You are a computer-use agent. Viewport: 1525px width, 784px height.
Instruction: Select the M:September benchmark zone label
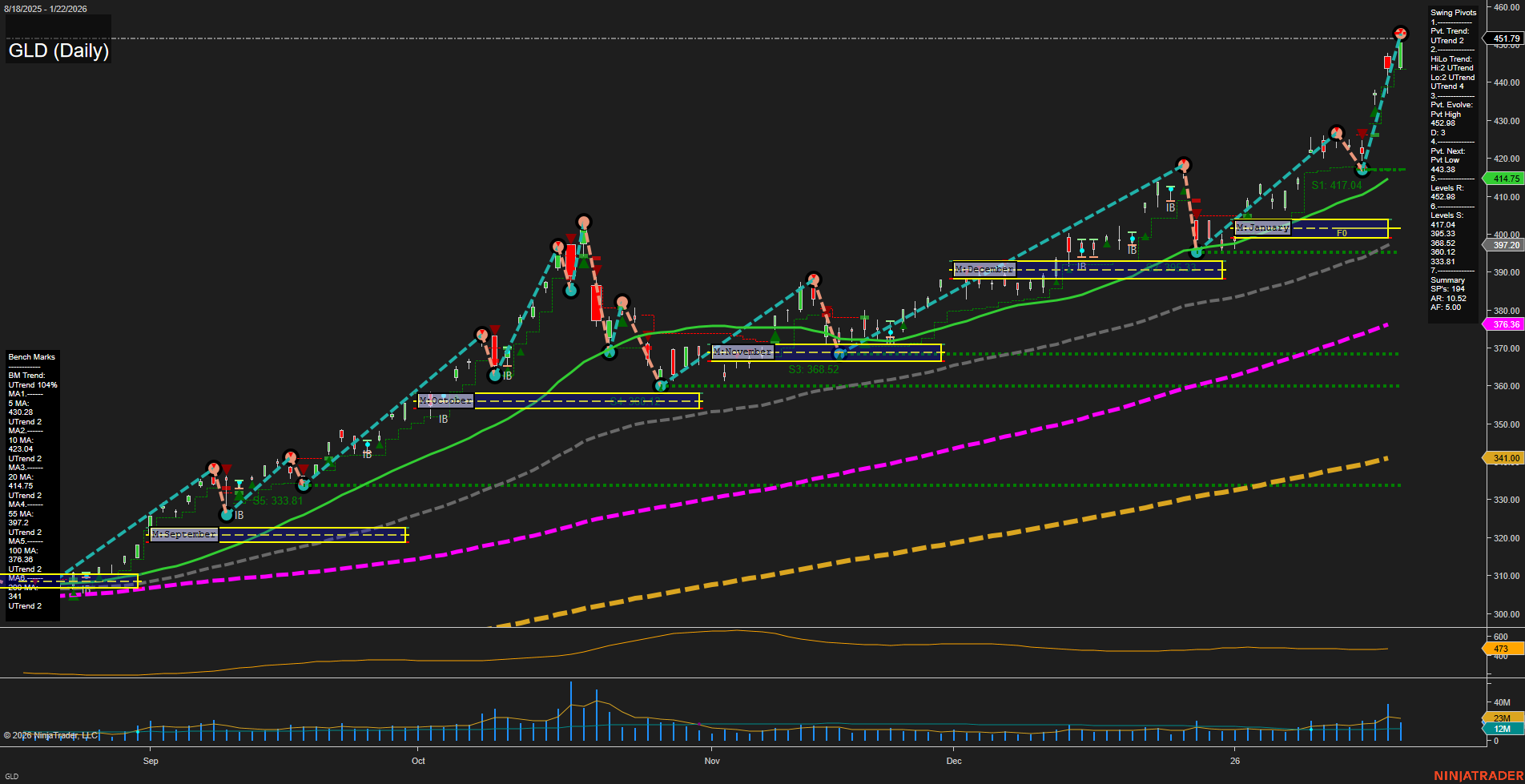click(x=183, y=534)
